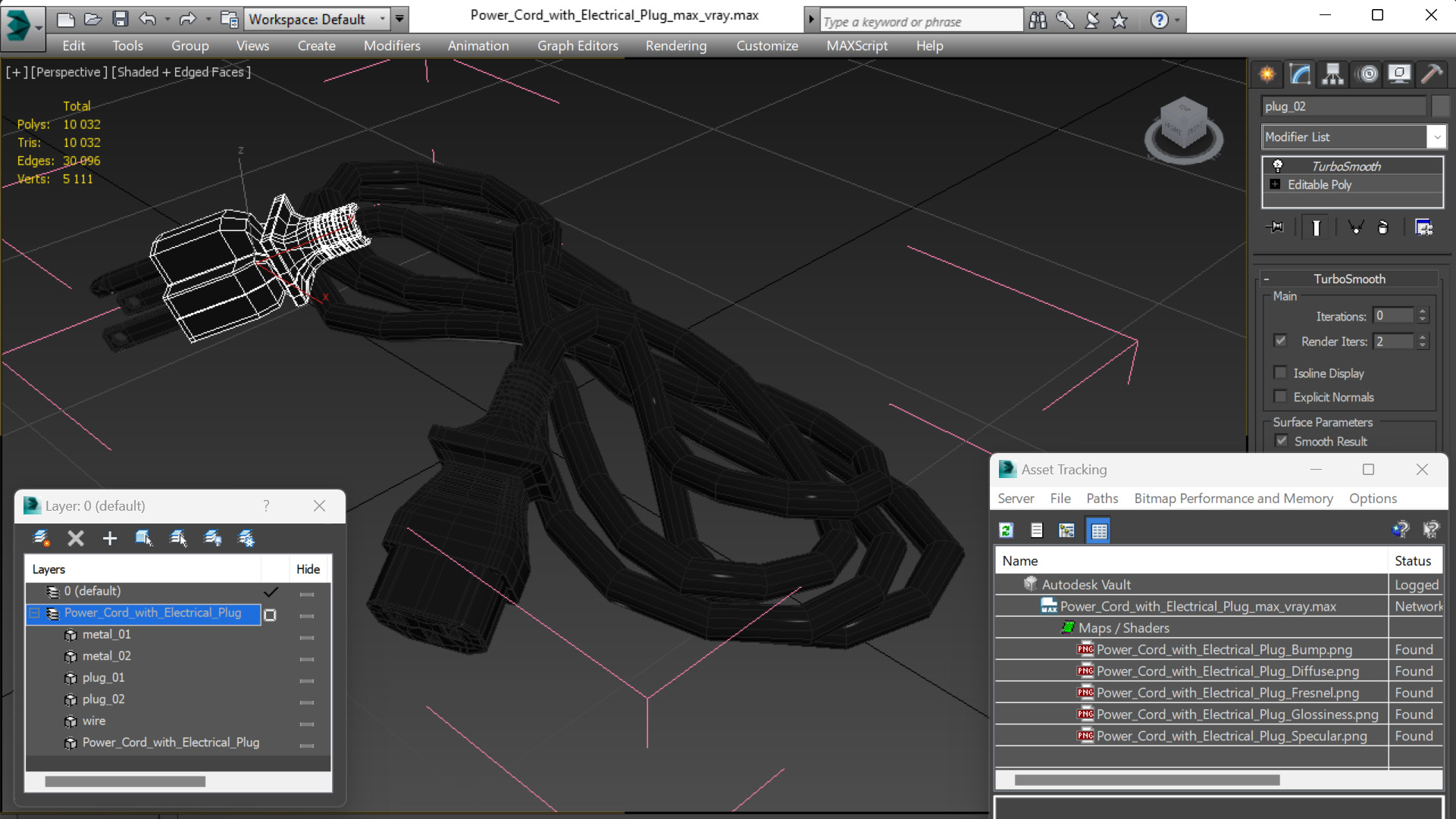
Task: Expand the Workspace Default dropdown
Action: click(x=383, y=19)
